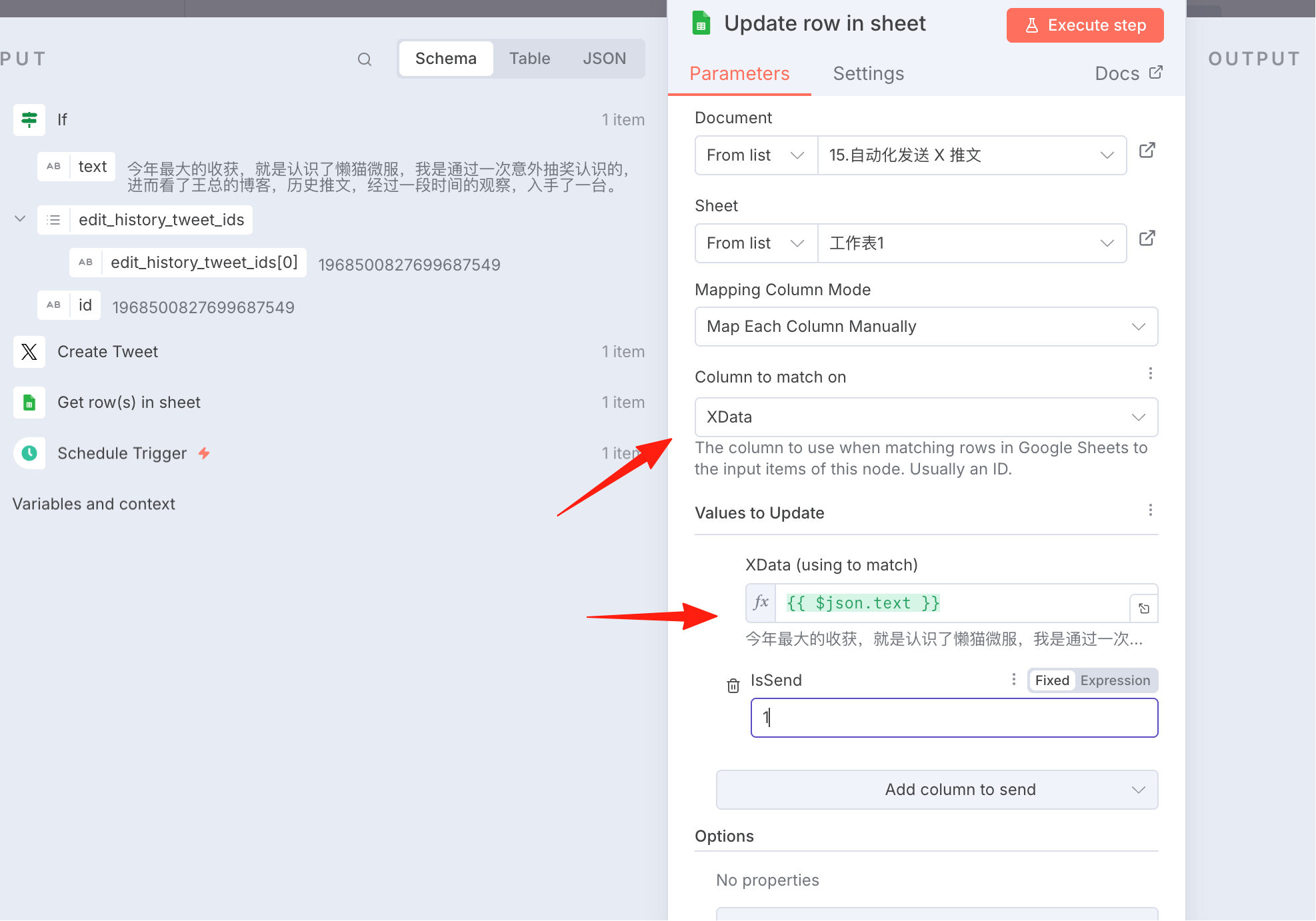Click the text schema field pill
The image size is (1316, 921).
[x=77, y=167]
